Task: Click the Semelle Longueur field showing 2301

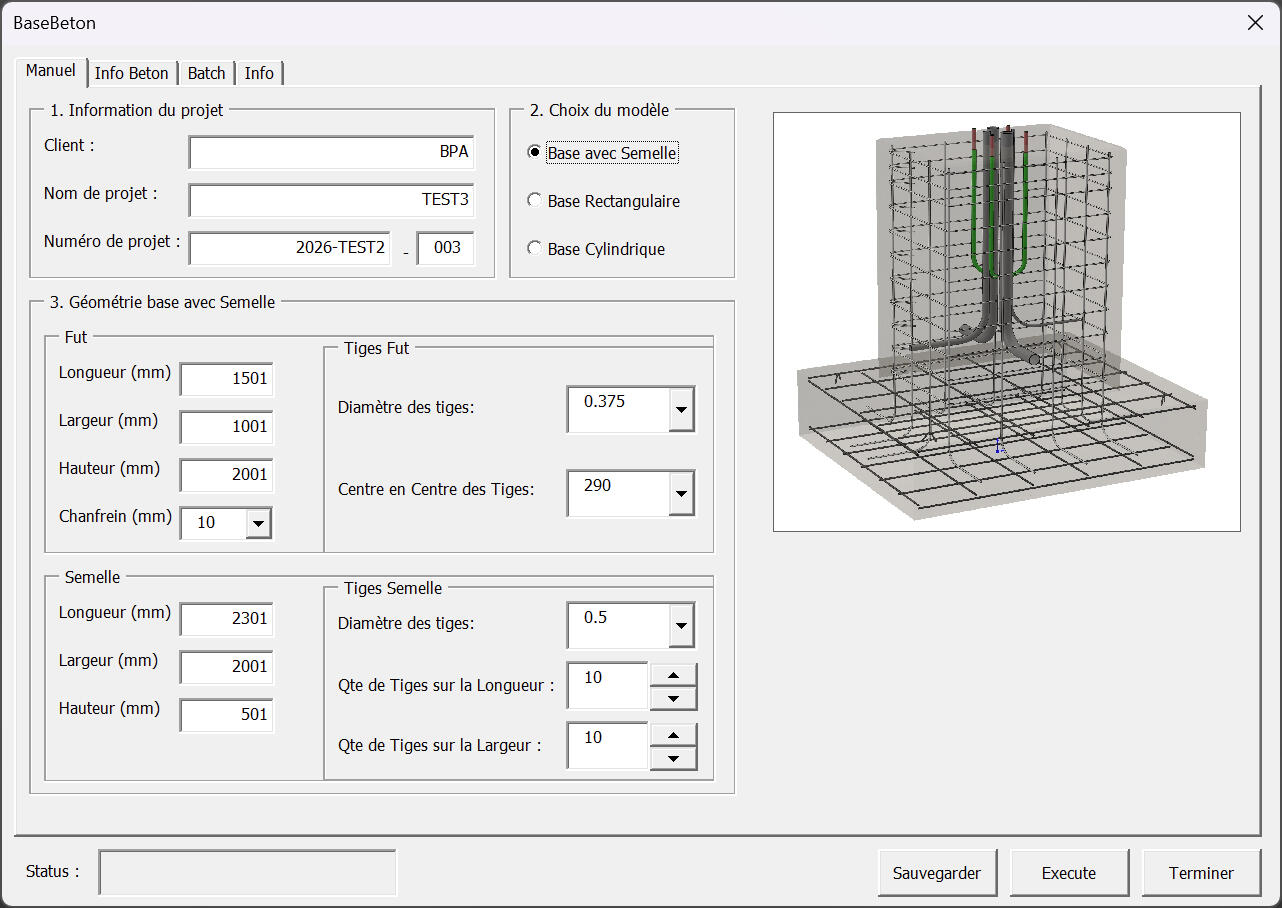Action: 226,619
